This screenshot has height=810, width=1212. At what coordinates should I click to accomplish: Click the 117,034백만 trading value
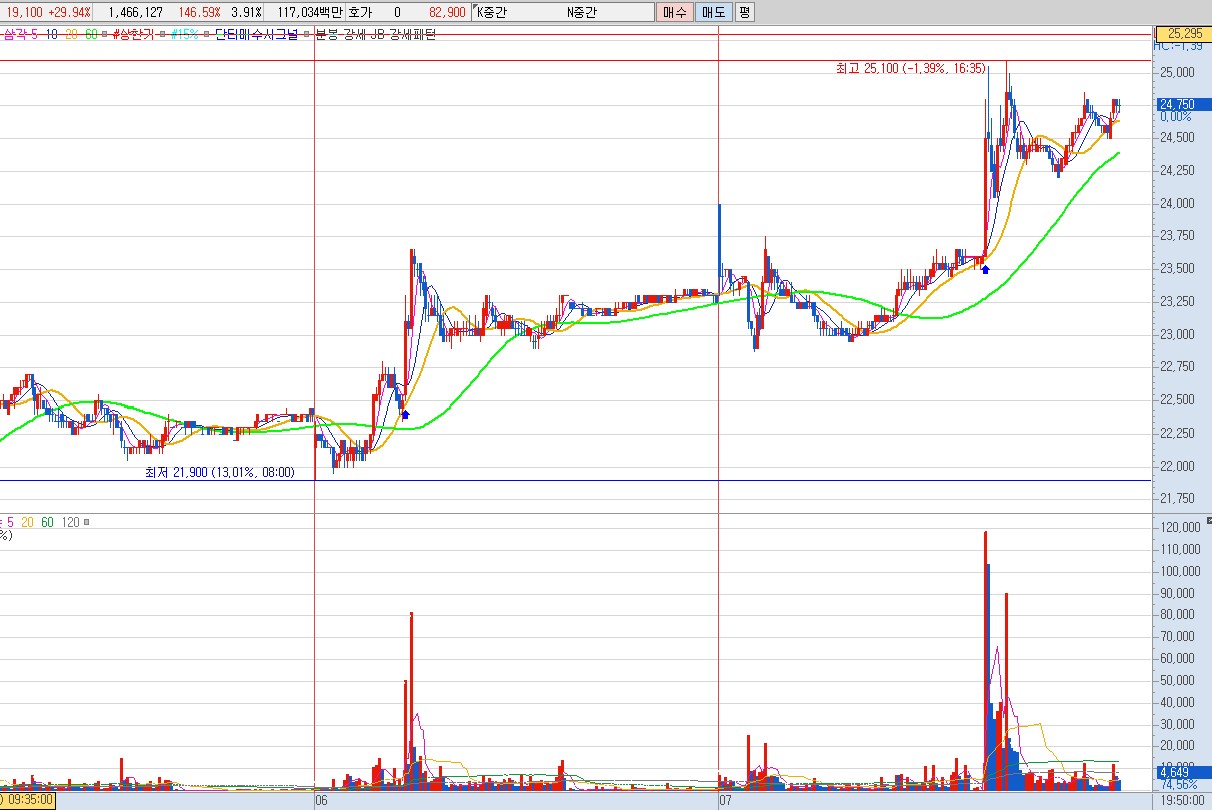click(x=310, y=12)
